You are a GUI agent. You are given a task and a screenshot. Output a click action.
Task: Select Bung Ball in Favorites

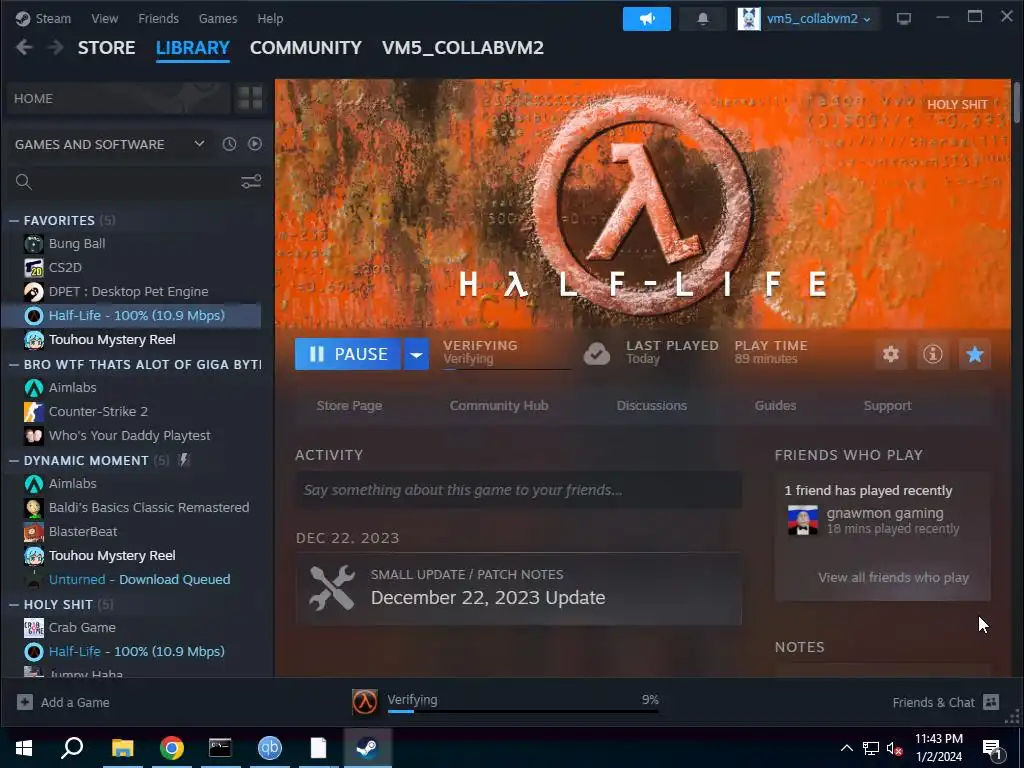pyautogui.click(x=77, y=244)
